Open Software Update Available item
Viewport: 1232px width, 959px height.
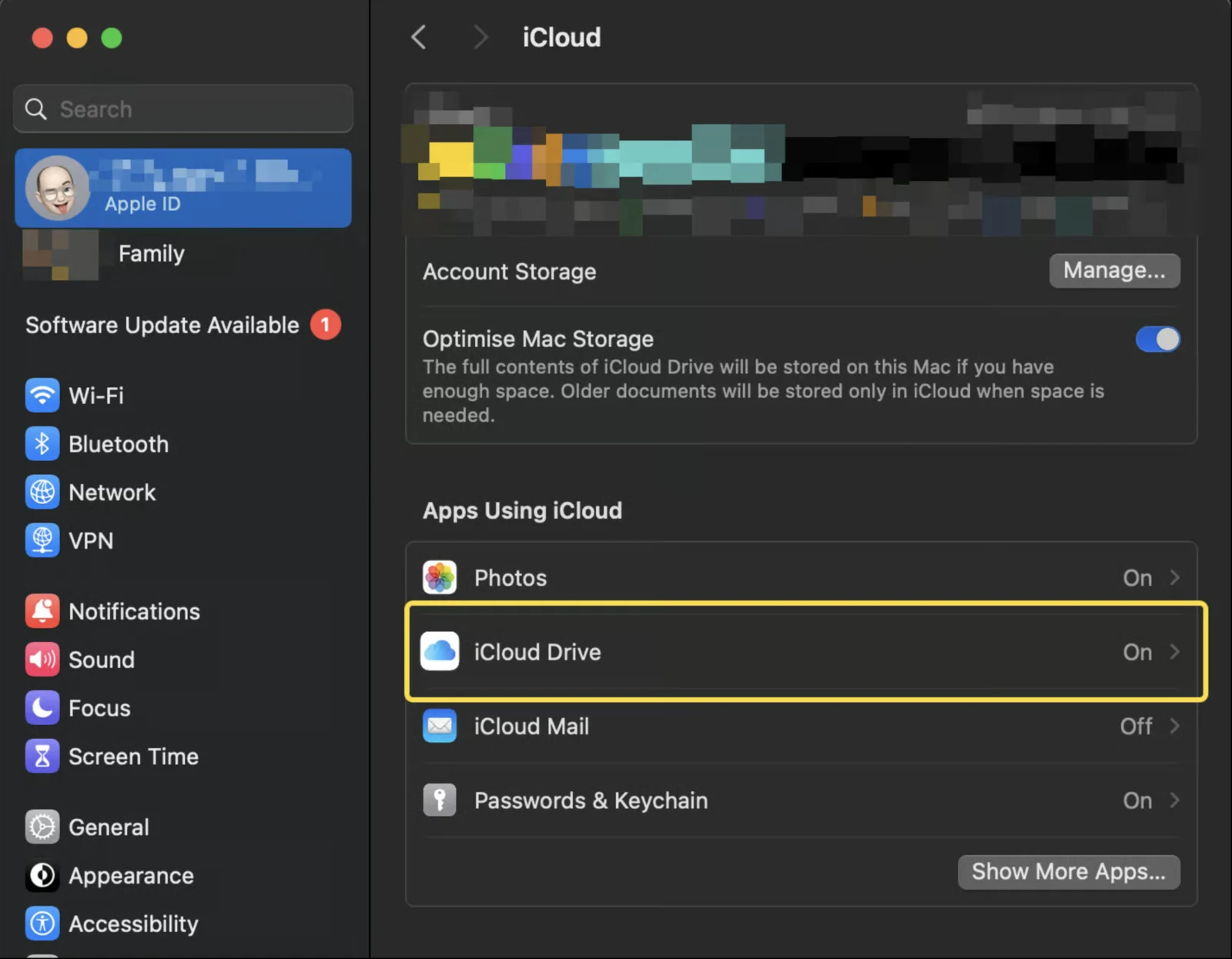183,325
